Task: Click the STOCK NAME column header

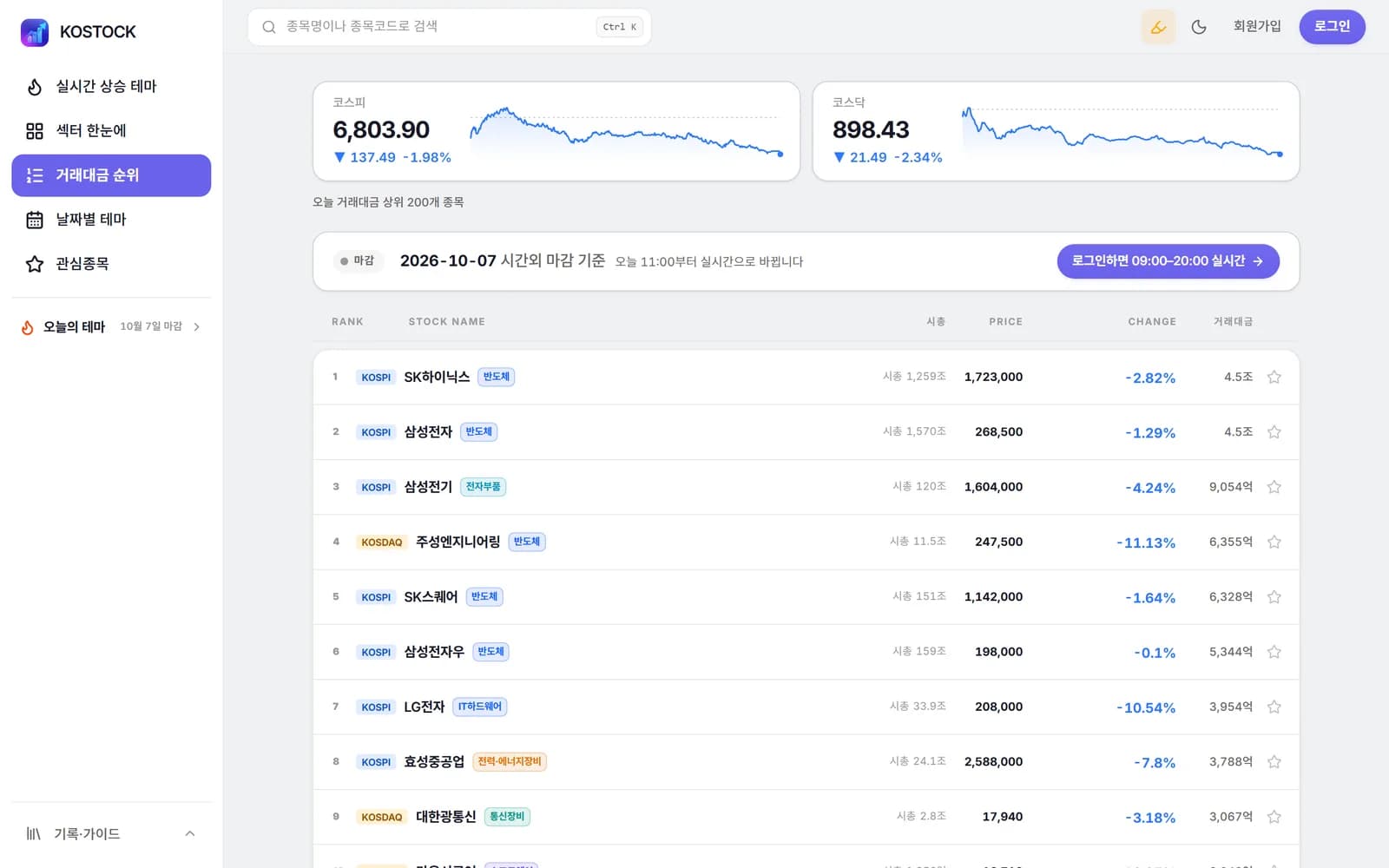Action: tap(447, 321)
